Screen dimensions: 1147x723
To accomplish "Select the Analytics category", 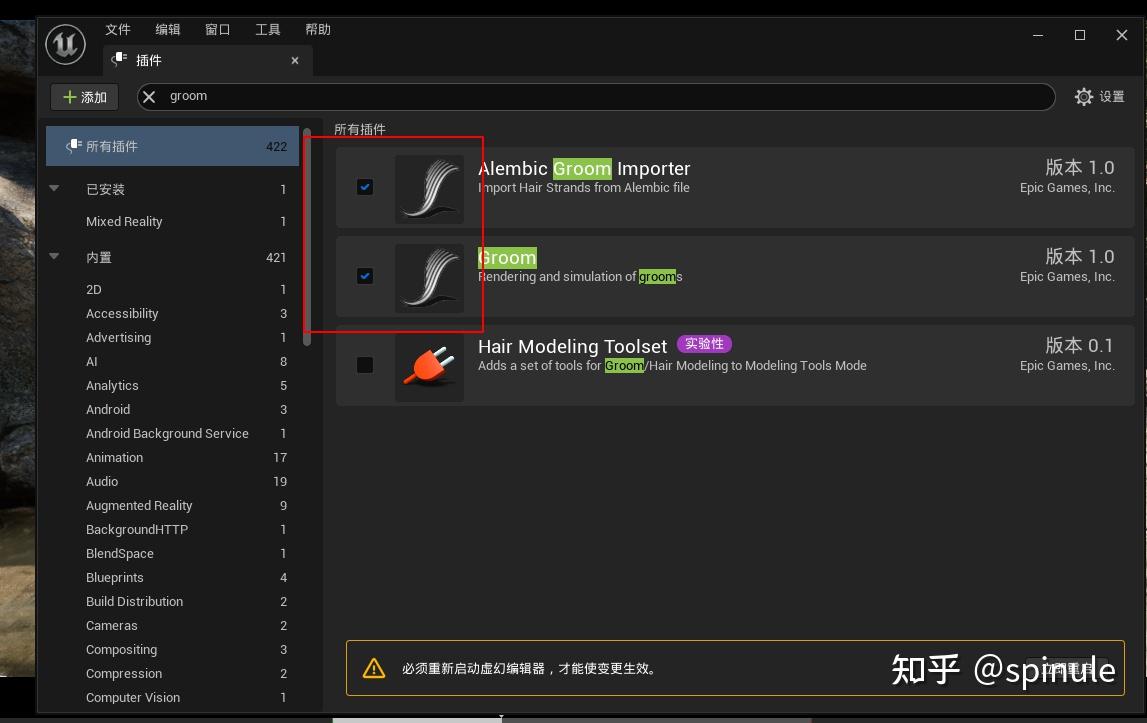I will (x=173, y=386).
